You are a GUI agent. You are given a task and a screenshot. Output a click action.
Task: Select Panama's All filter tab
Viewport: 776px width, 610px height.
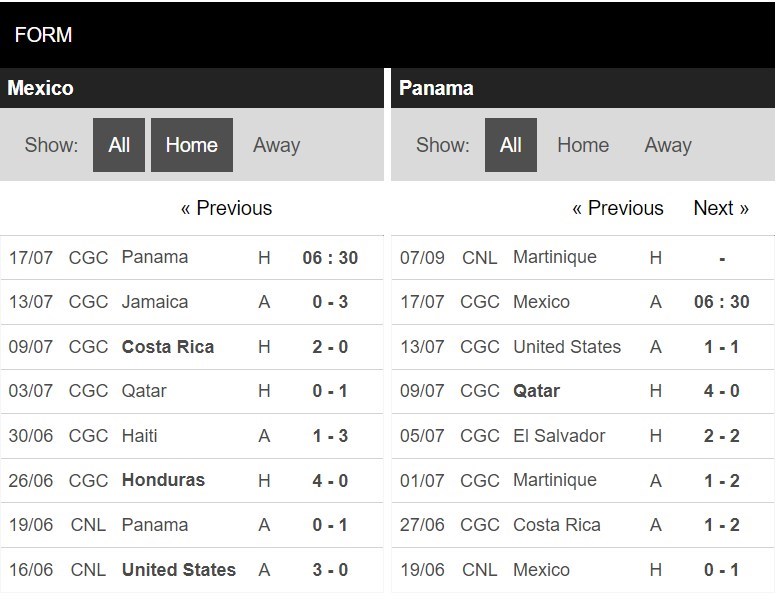(511, 145)
